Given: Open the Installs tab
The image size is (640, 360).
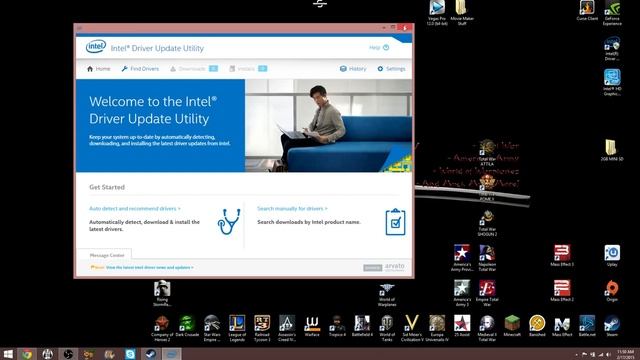Looking at the screenshot, I should point(248,69).
